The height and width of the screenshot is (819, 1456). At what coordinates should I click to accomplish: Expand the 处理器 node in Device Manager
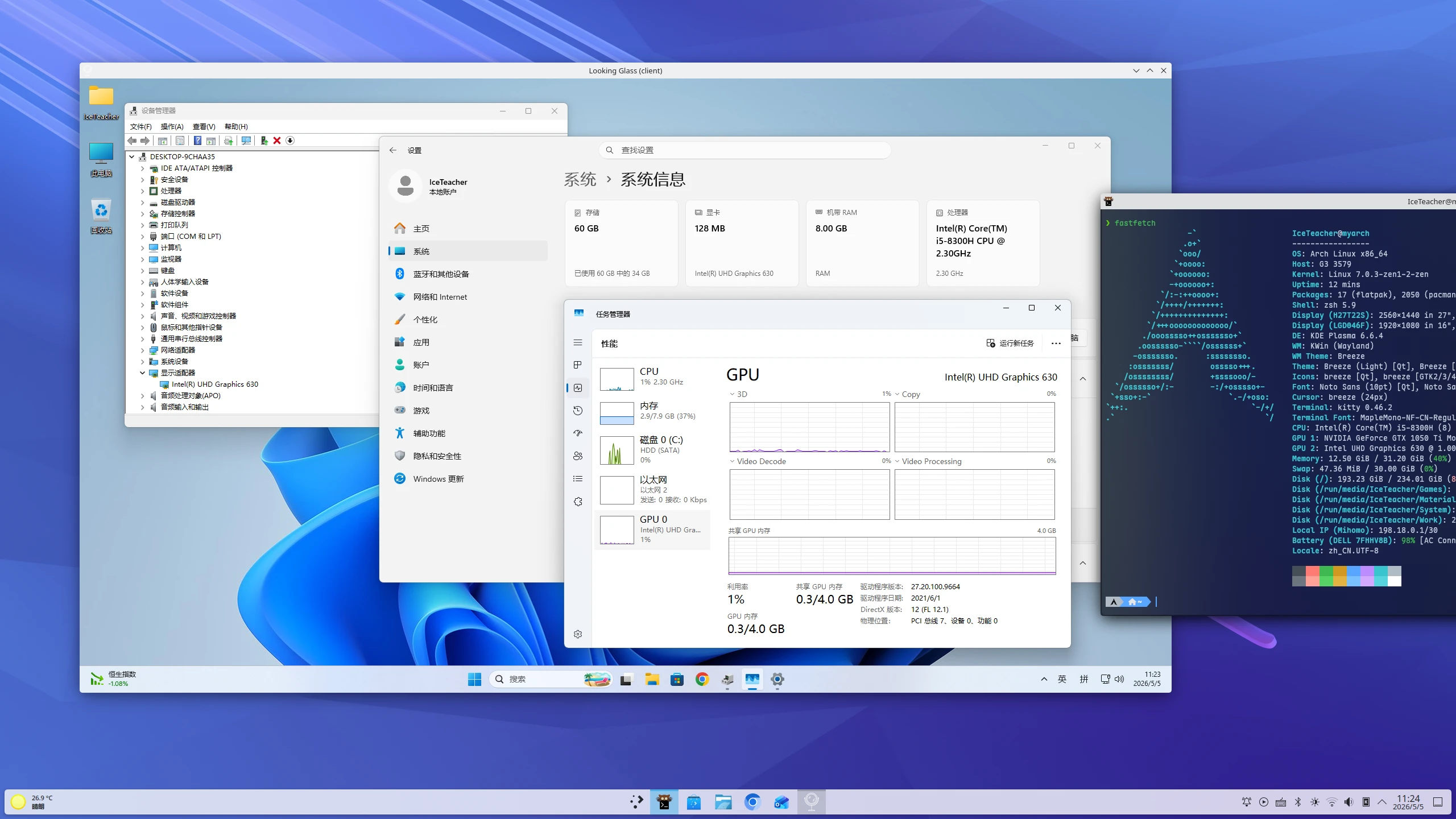[142, 191]
